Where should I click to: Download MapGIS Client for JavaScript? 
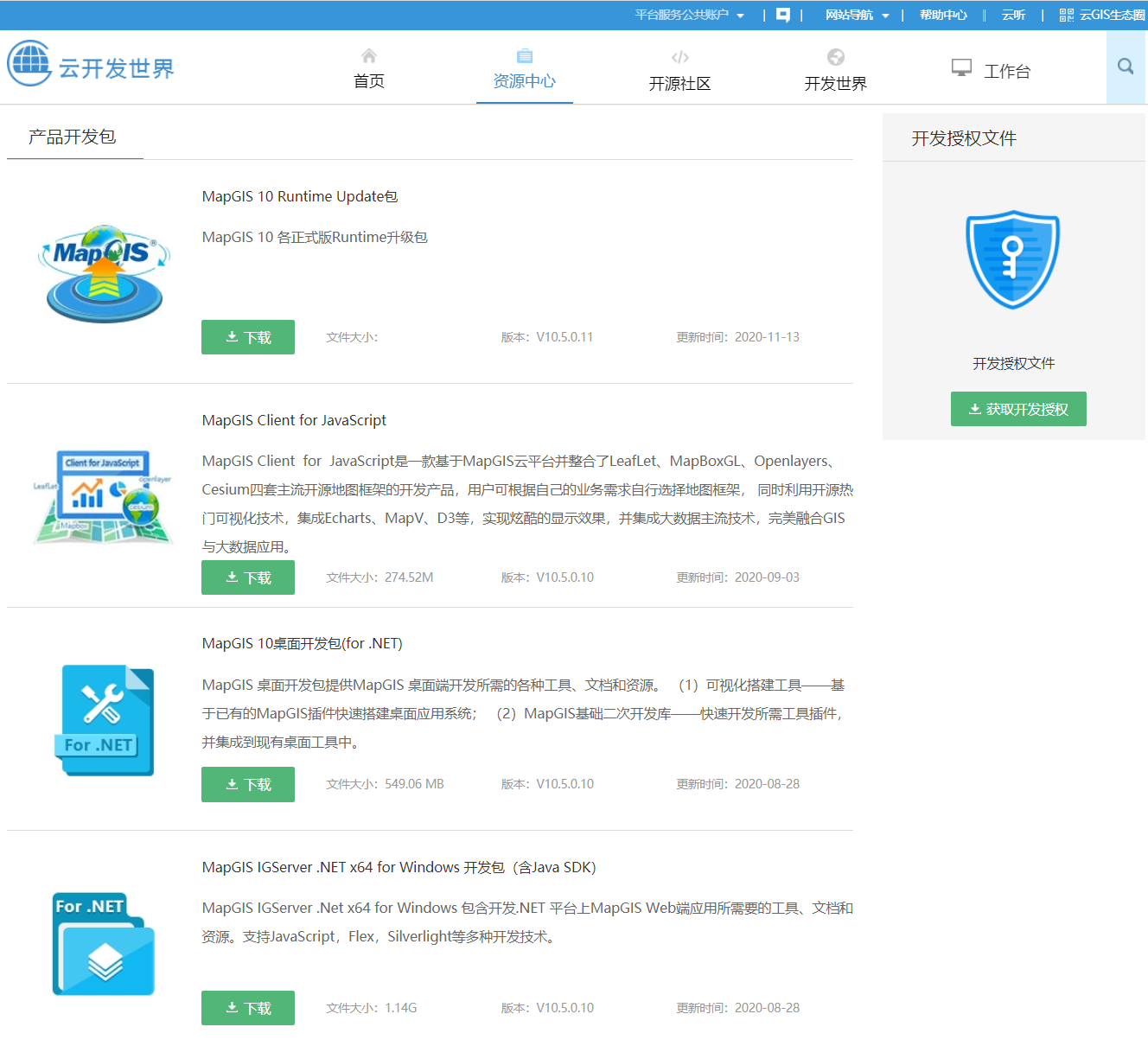tap(248, 577)
